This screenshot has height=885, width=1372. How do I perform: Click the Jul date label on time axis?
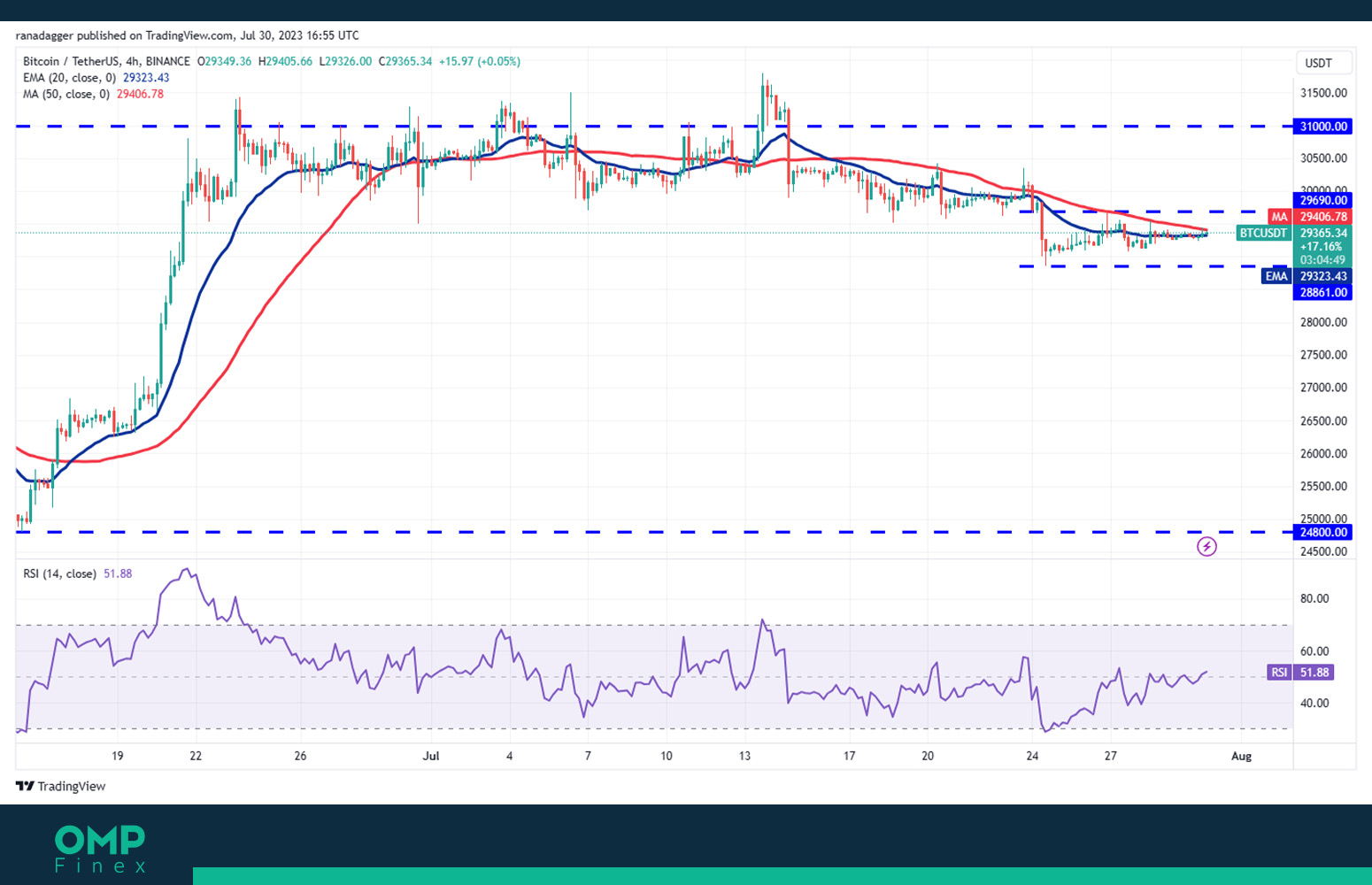click(x=431, y=756)
